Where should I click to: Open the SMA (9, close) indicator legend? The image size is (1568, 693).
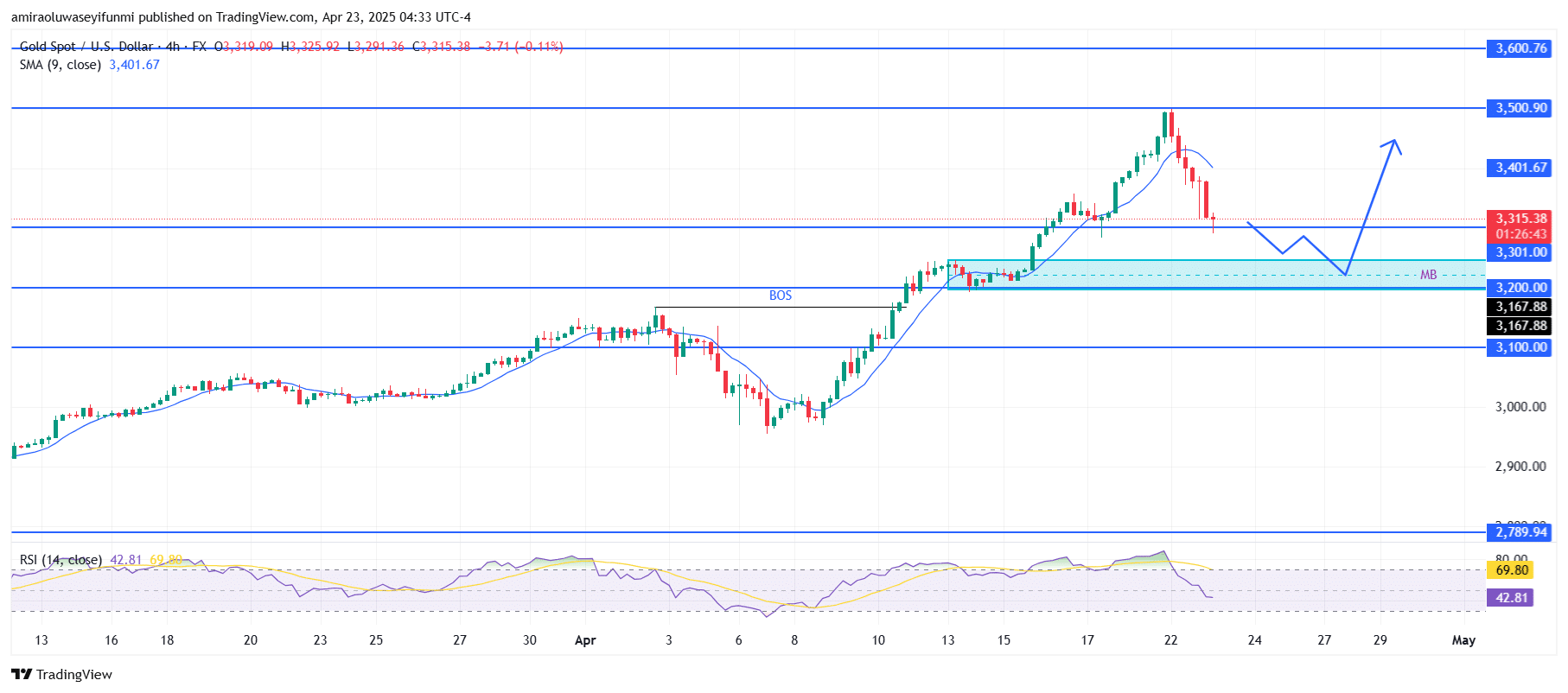coord(61,65)
